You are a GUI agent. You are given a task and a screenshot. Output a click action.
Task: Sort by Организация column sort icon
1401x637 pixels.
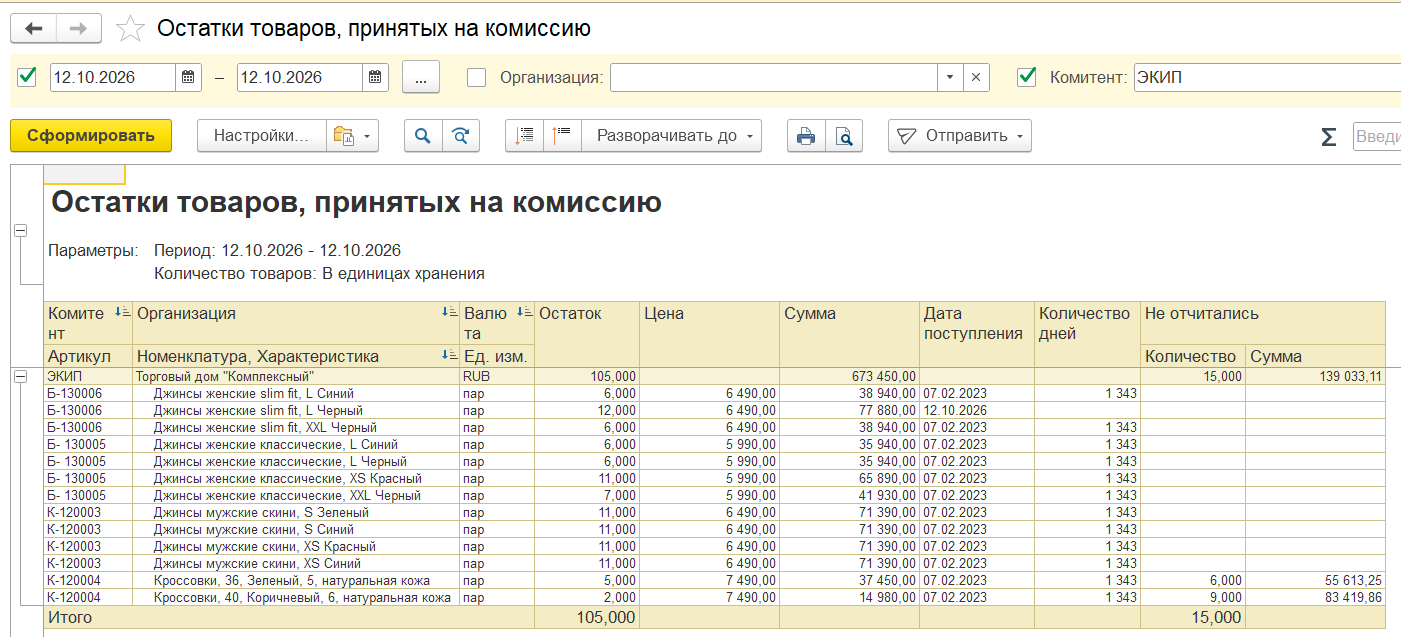click(x=450, y=313)
